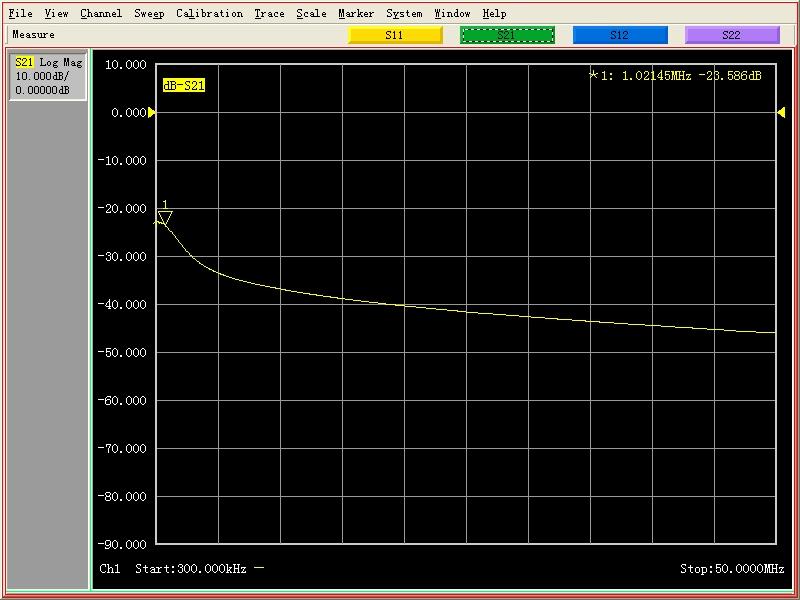Select the S11 measurement button

pos(395,35)
